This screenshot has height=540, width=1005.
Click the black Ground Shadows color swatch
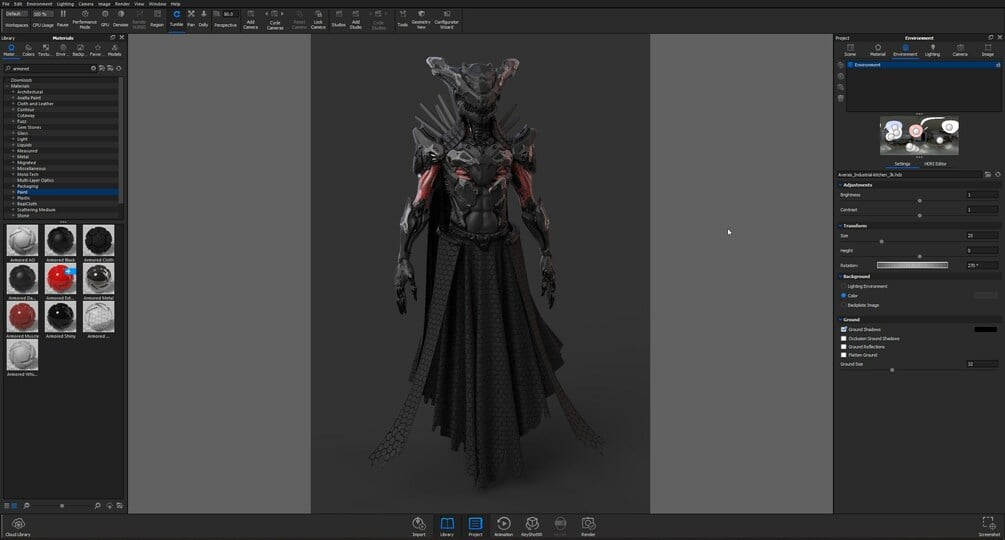986,329
